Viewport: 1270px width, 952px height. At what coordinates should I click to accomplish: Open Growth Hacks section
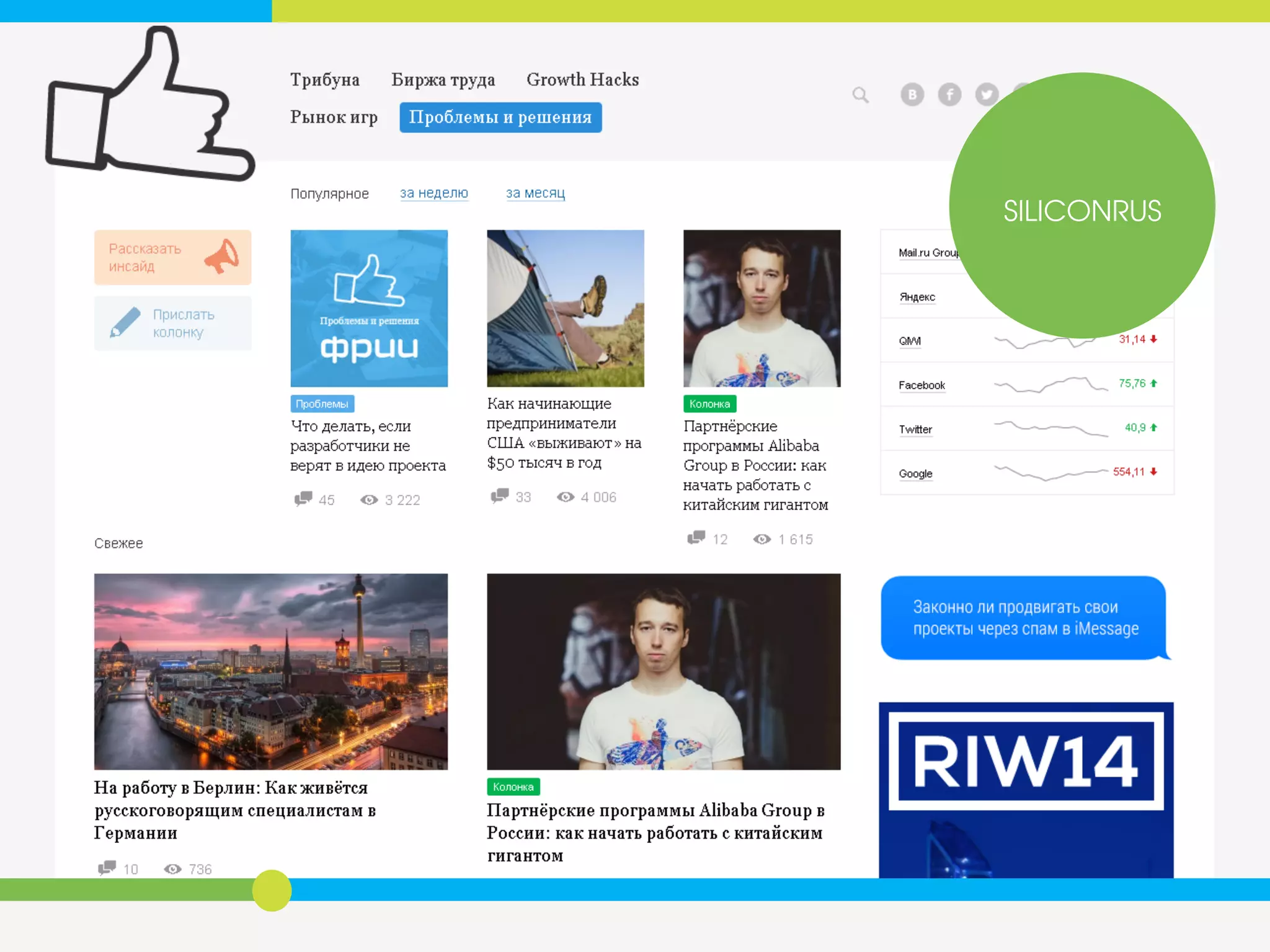[582, 80]
